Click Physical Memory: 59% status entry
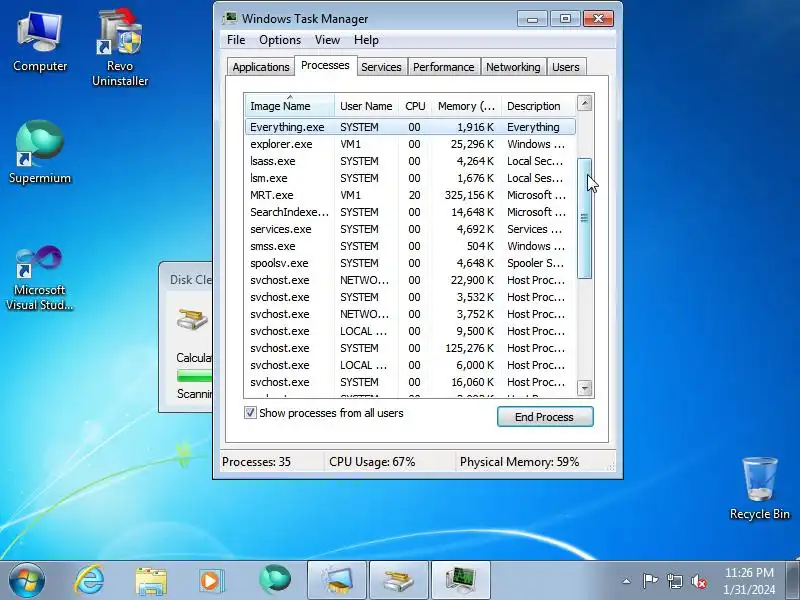Screen dimensions: 800x600 coord(519,462)
